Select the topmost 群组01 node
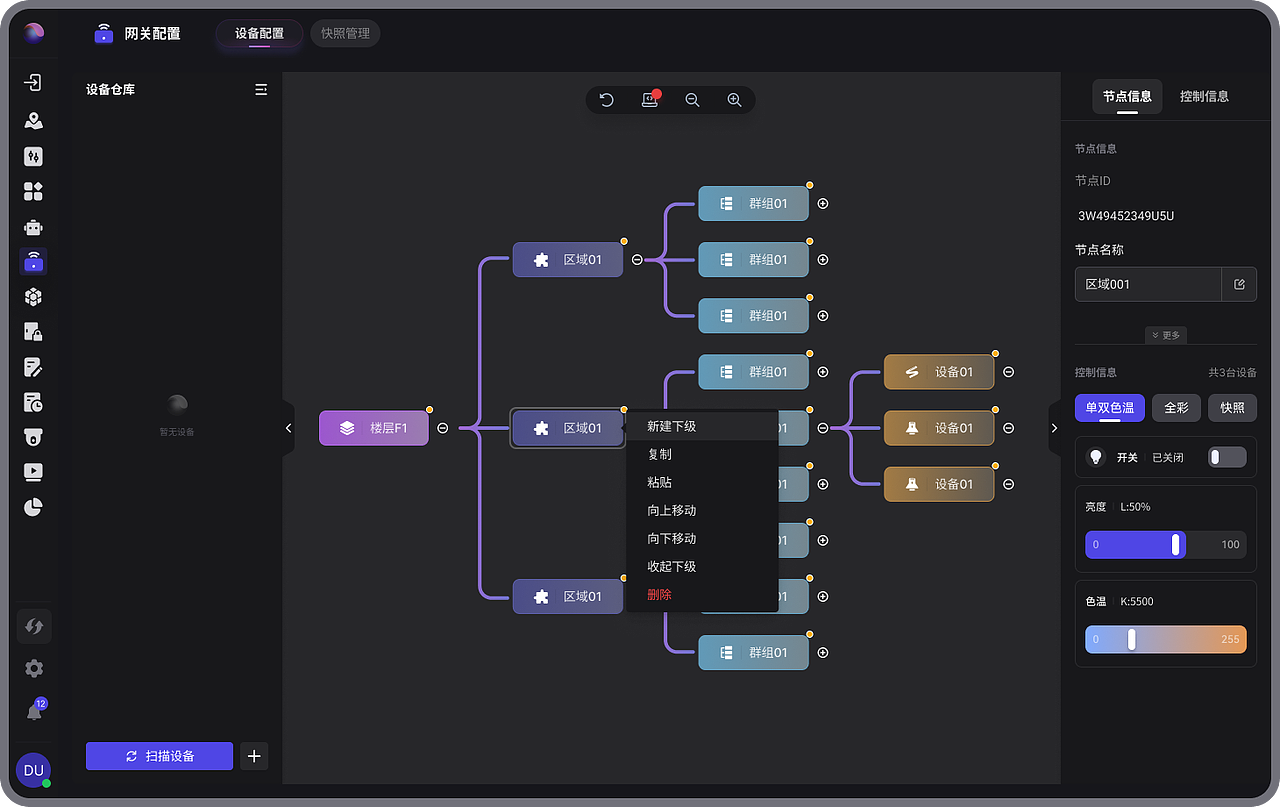The height and width of the screenshot is (807, 1280). click(x=753, y=203)
